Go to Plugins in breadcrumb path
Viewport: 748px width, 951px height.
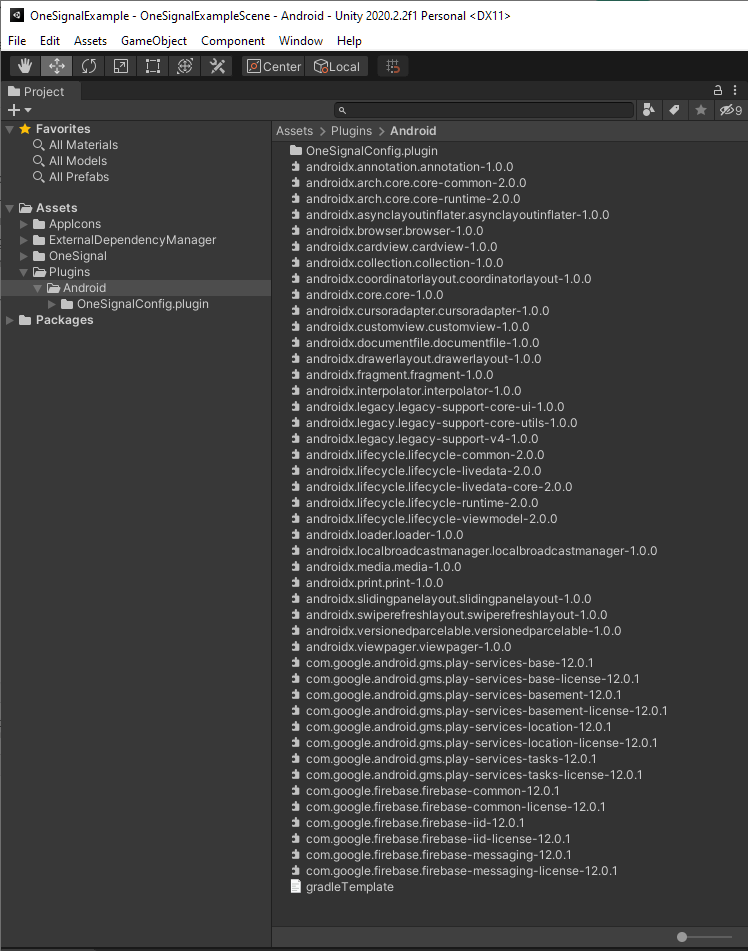click(x=351, y=131)
